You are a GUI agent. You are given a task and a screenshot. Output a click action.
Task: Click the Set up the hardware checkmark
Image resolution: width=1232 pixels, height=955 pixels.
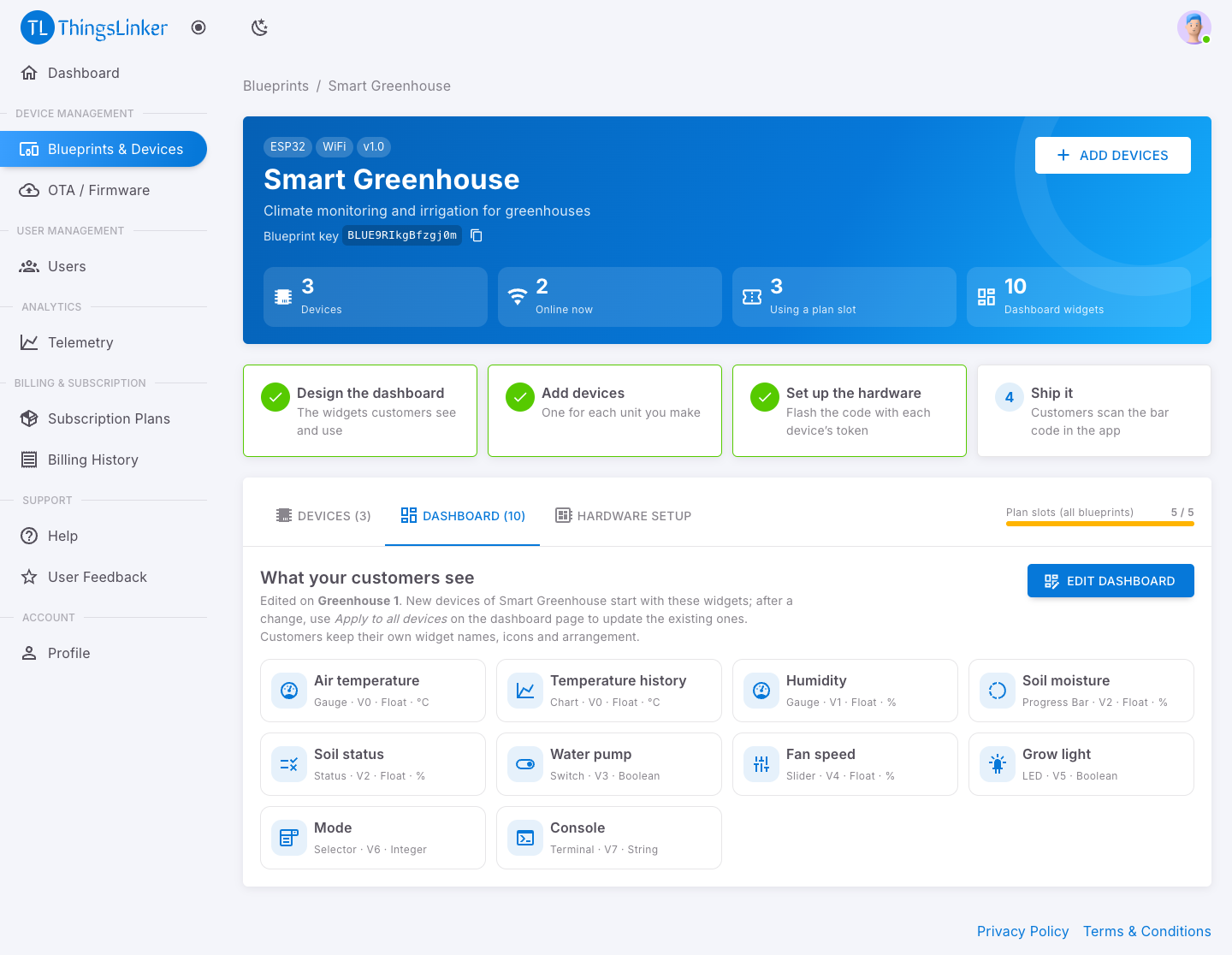[765, 397]
